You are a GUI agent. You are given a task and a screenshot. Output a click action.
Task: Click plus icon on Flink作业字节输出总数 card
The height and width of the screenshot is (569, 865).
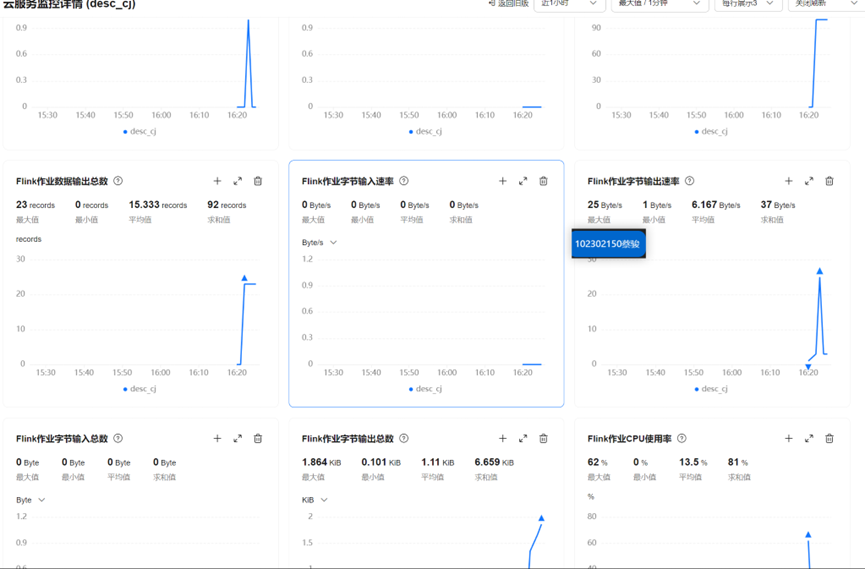pos(503,438)
